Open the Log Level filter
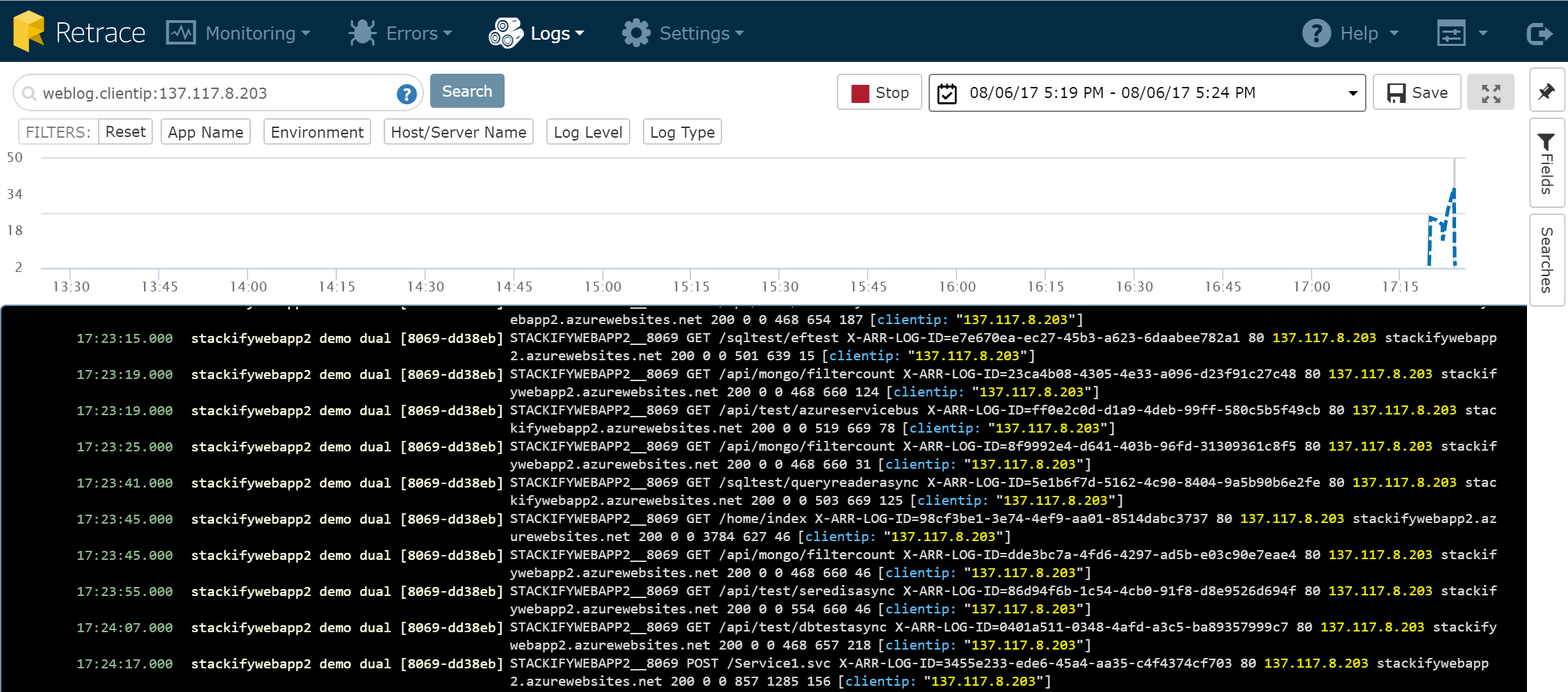The height and width of the screenshot is (692, 1568). click(x=588, y=132)
